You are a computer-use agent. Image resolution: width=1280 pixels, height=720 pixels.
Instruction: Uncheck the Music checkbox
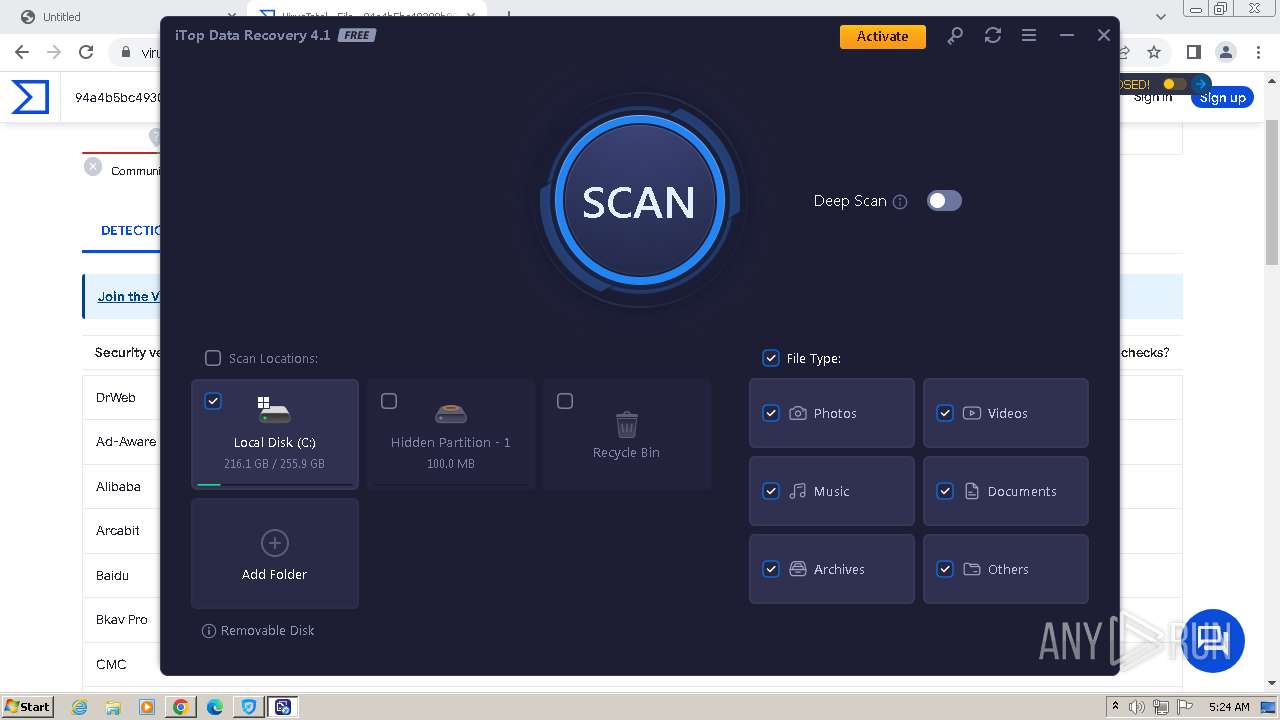771,491
